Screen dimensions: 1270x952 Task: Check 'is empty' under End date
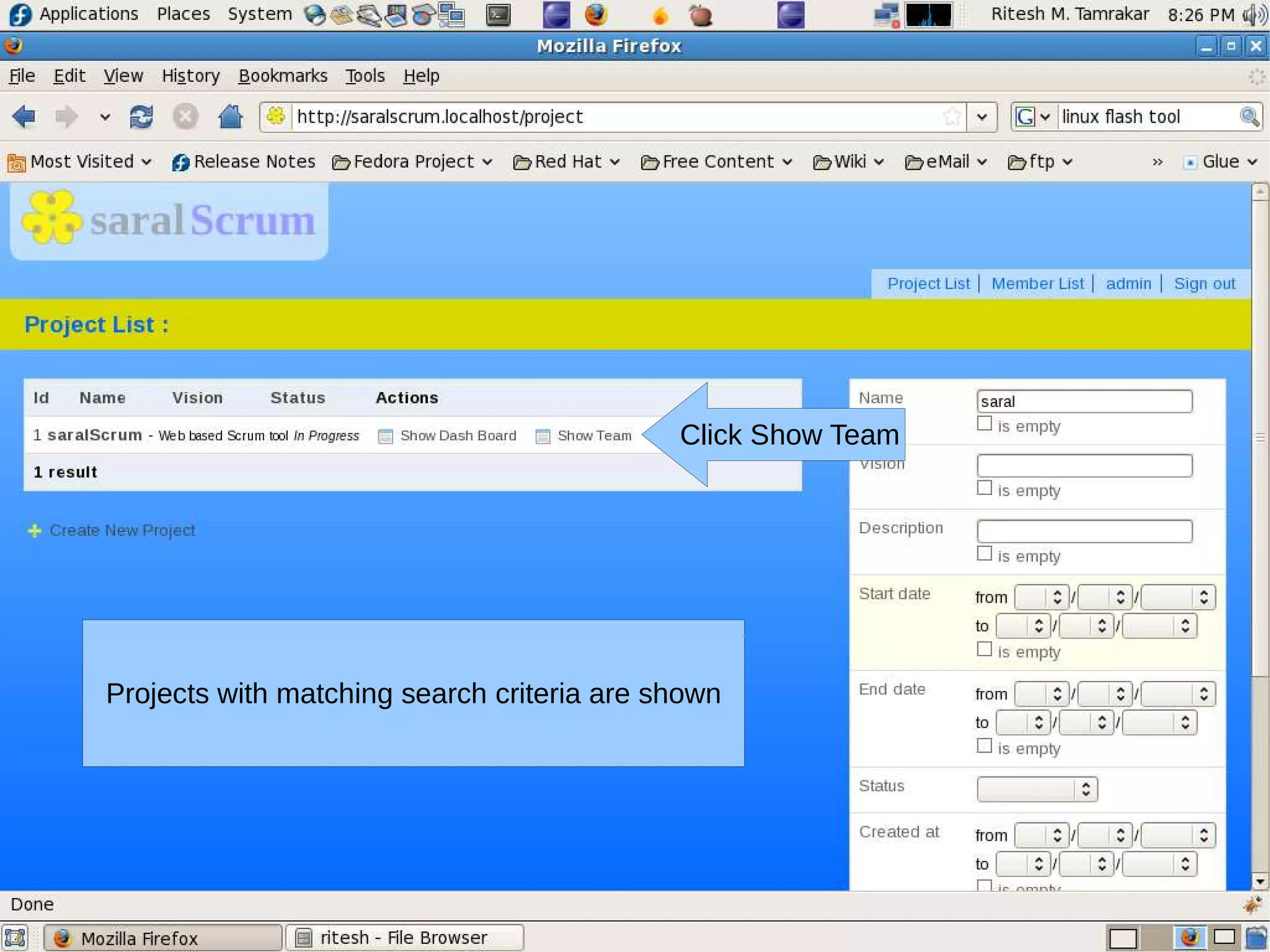(x=984, y=746)
